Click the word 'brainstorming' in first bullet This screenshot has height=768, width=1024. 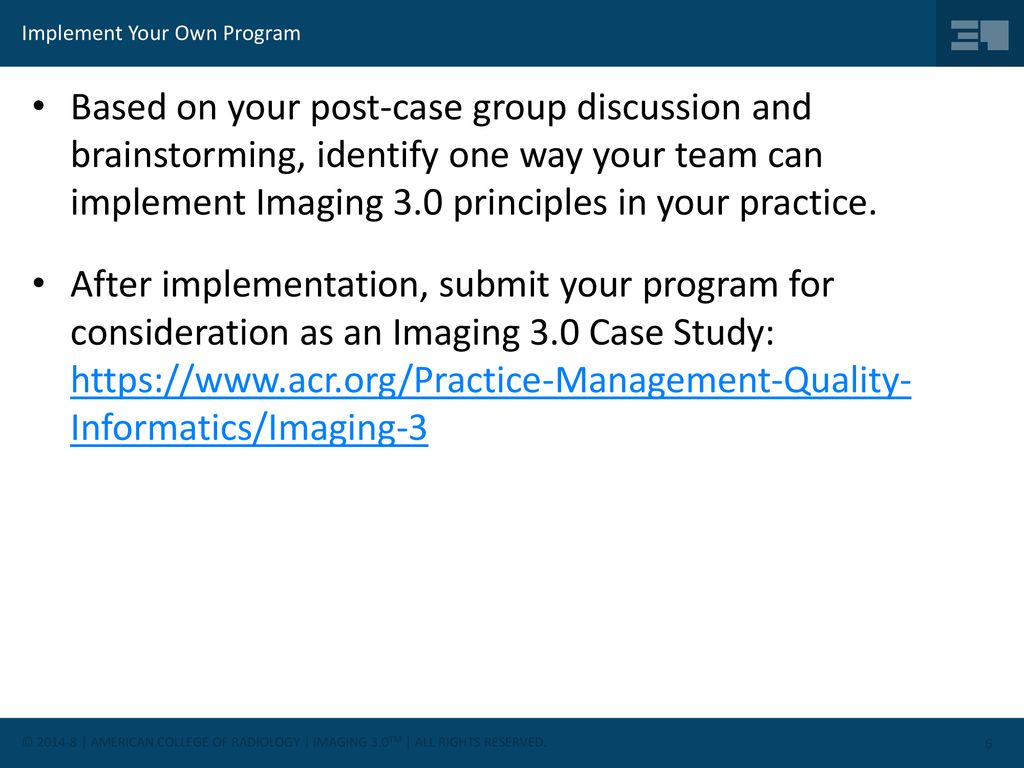(187, 155)
